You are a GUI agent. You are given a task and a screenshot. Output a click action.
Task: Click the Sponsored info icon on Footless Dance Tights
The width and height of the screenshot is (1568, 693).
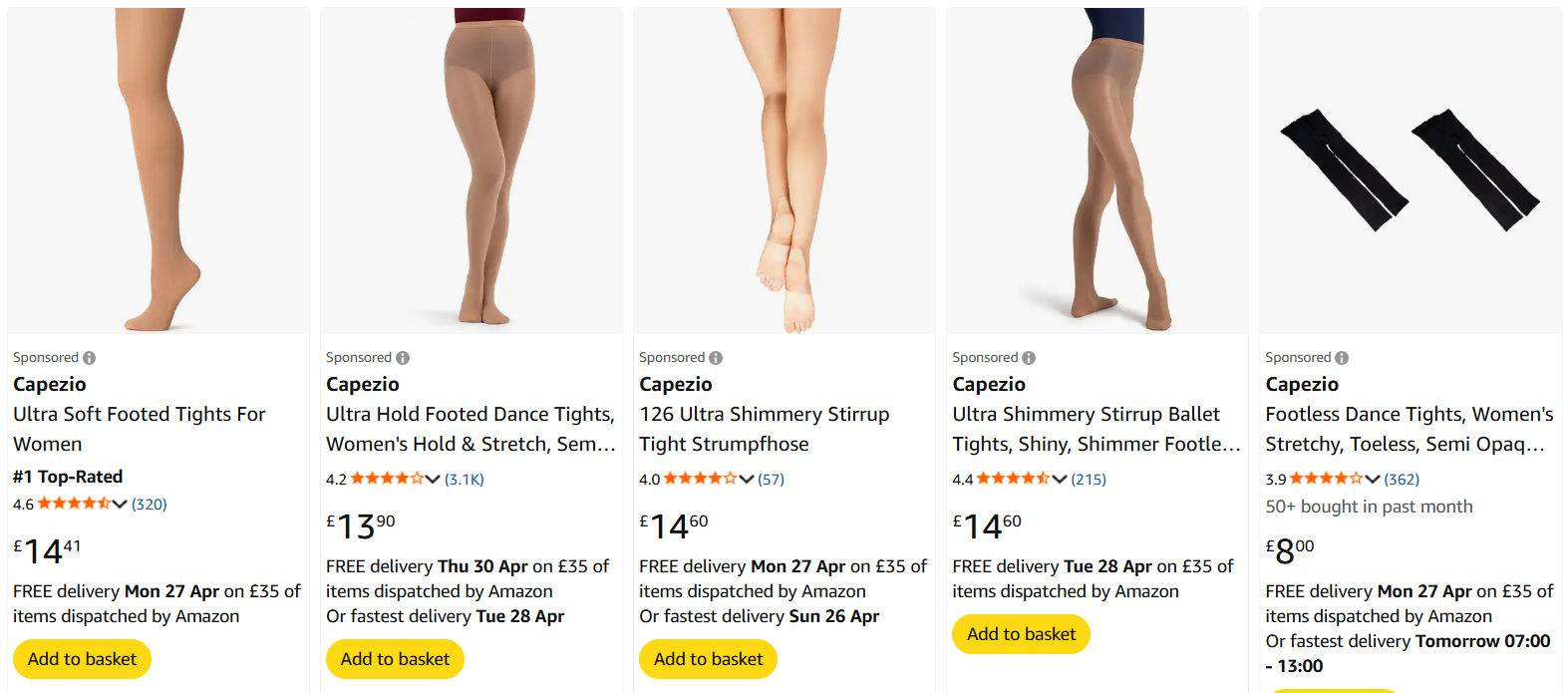tap(1342, 358)
